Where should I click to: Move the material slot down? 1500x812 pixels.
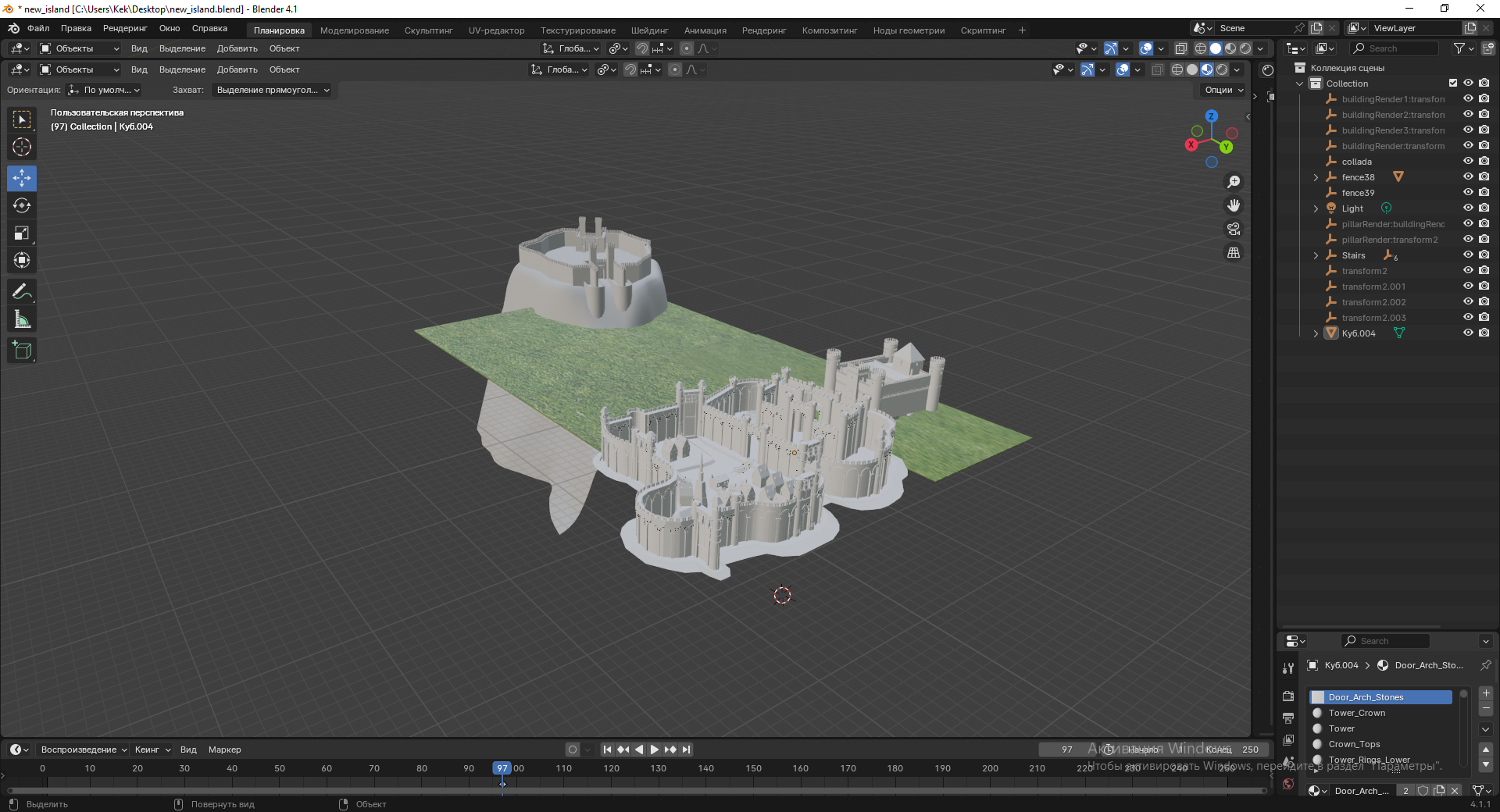tap(1486, 764)
